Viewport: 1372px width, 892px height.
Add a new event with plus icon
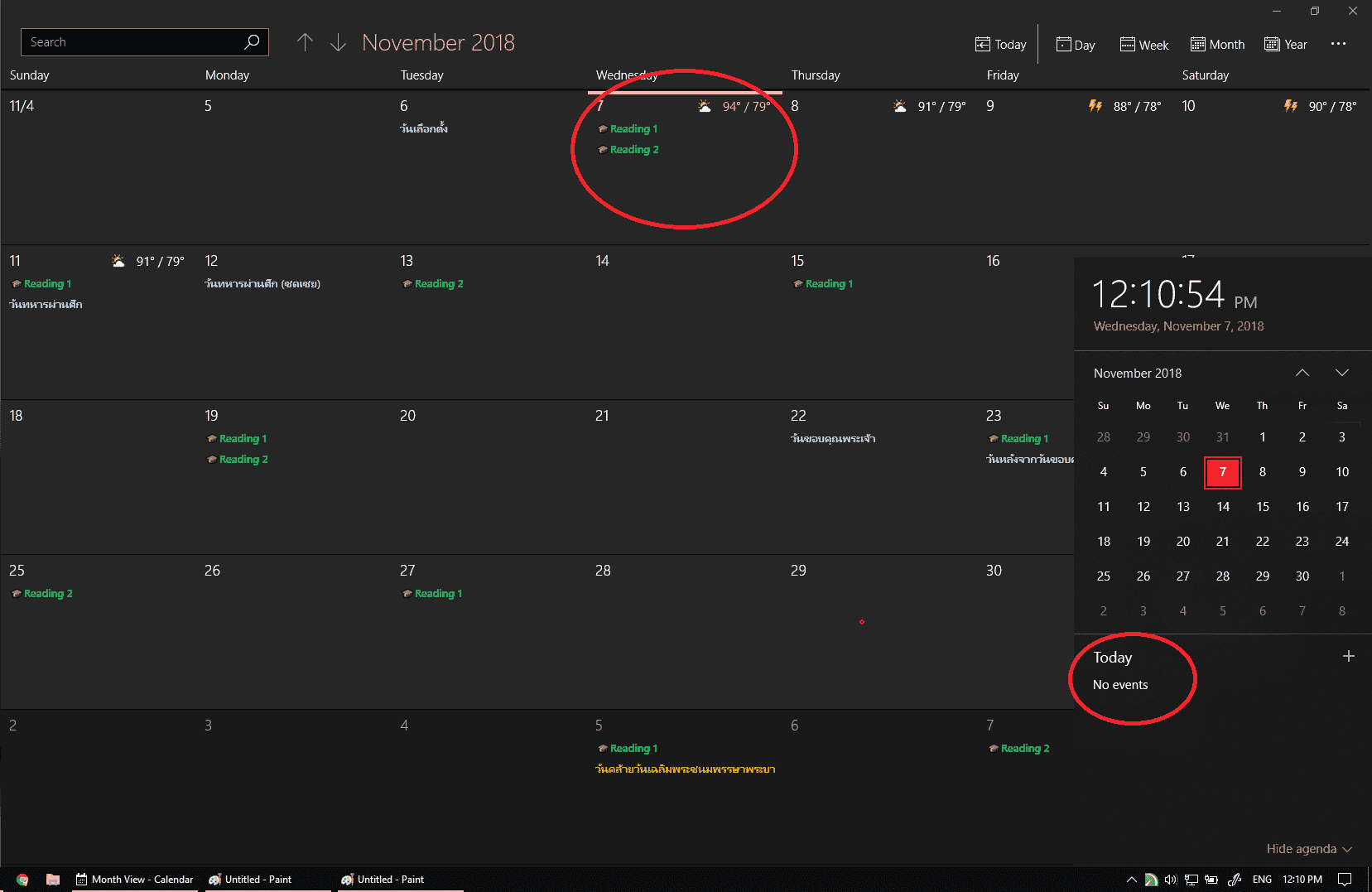click(x=1348, y=657)
